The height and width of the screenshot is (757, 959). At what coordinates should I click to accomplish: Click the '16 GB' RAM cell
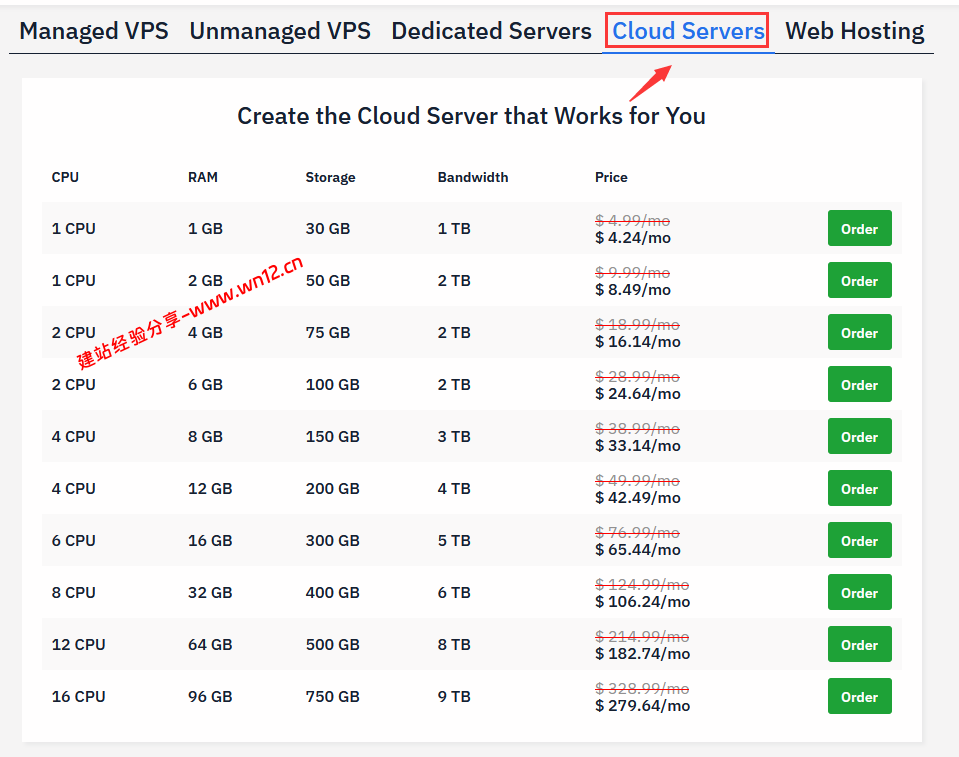pyautogui.click(x=210, y=541)
